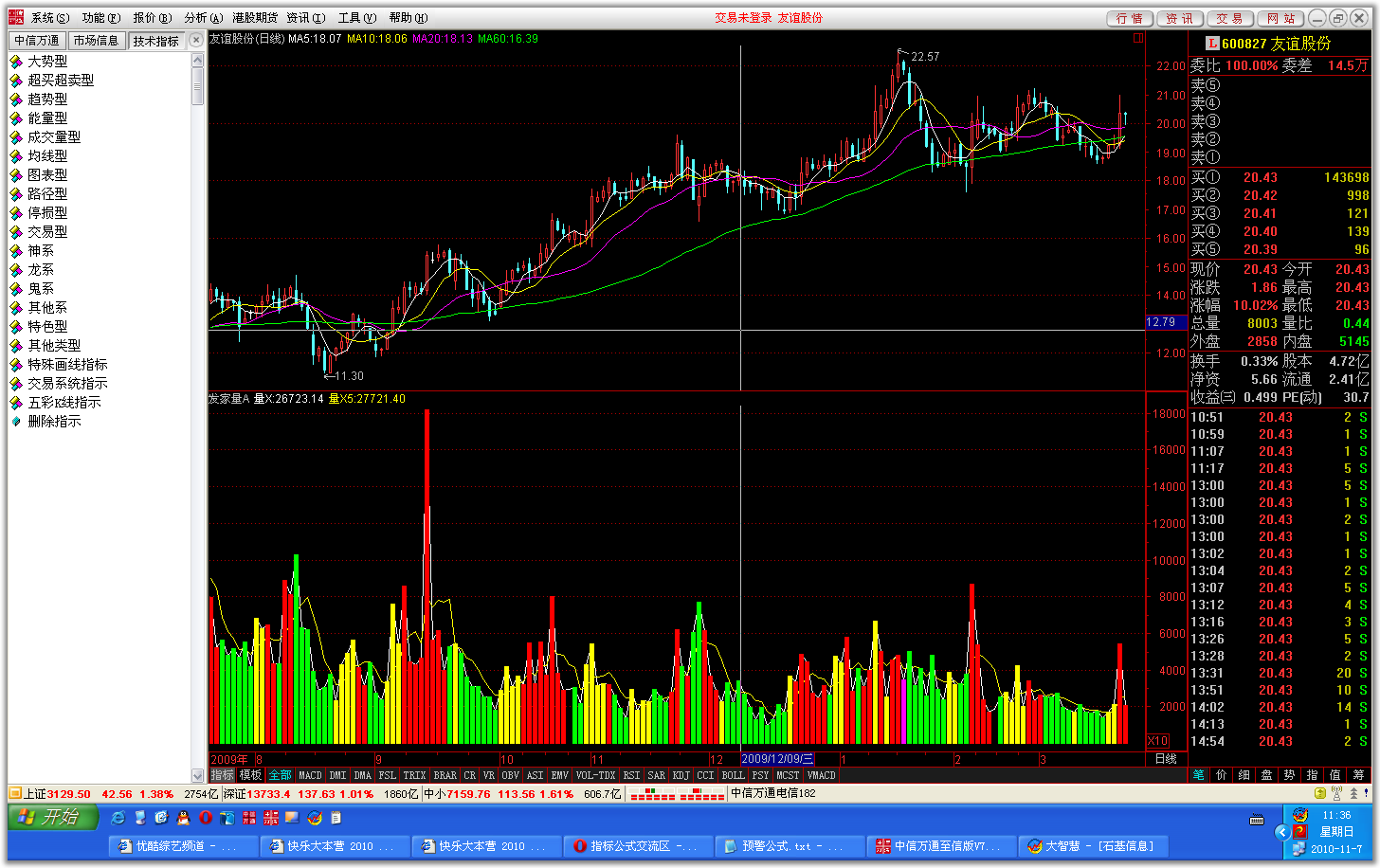The image size is (1380, 868).
Task: Launch Internet Explorer from quick launch
Action: click(118, 818)
